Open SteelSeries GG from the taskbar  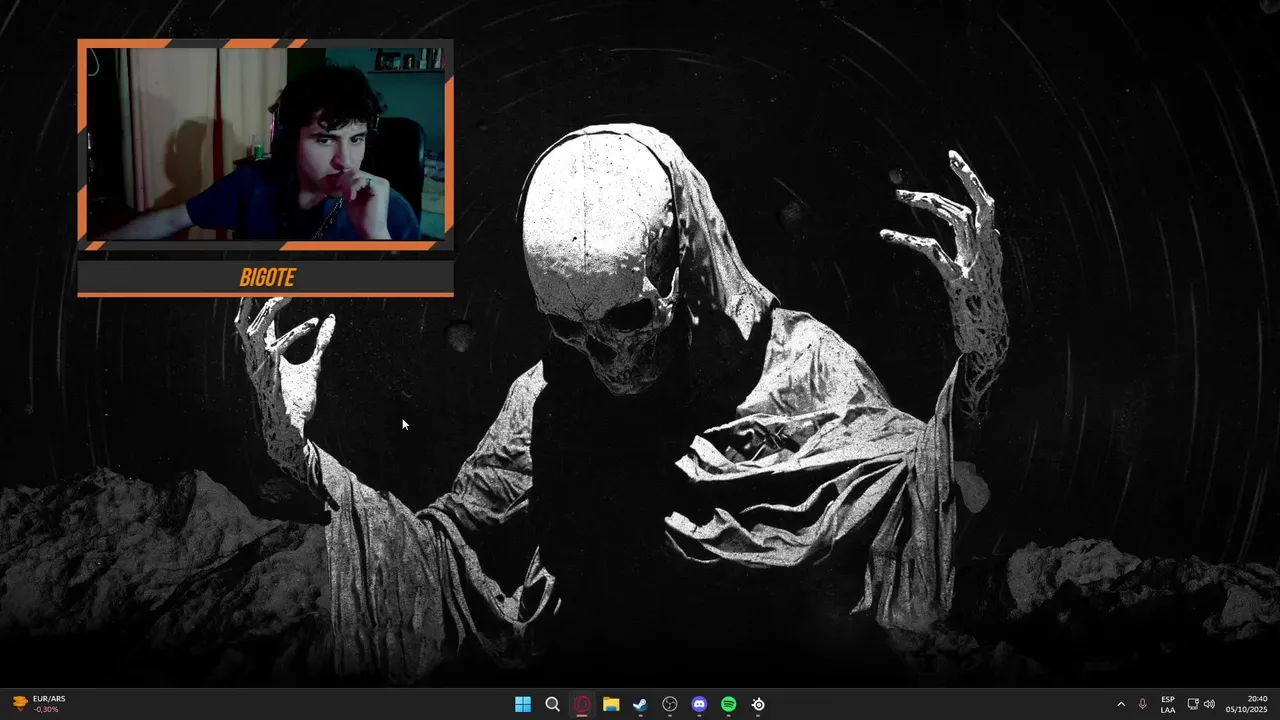click(x=758, y=704)
